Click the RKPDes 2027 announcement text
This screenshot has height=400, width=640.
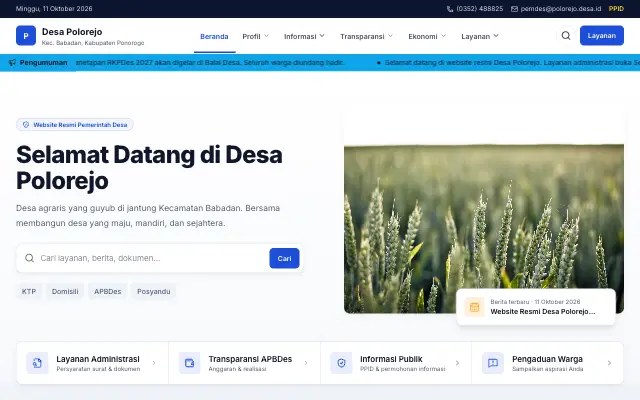(x=210, y=62)
